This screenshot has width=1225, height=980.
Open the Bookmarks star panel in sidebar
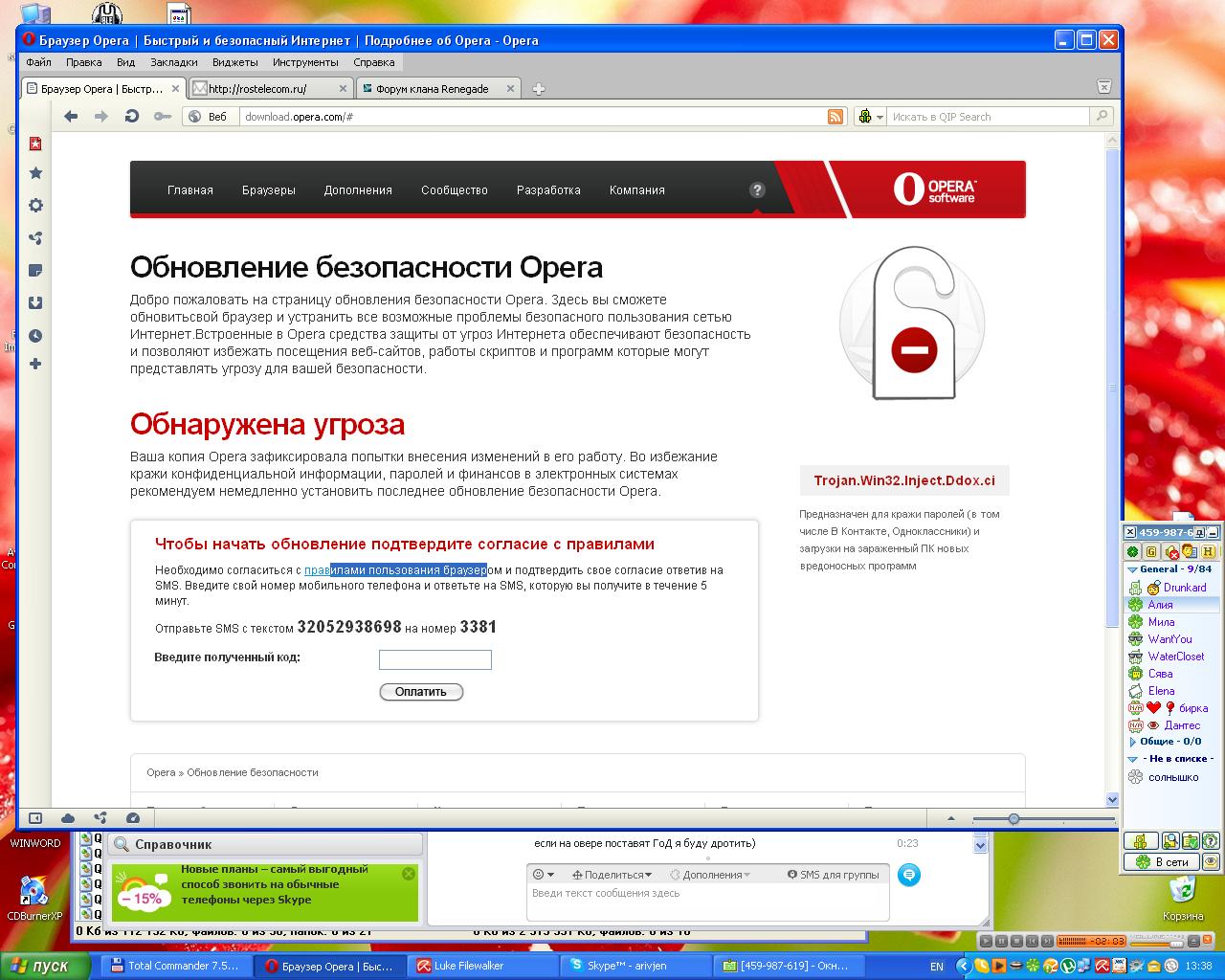point(35,173)
